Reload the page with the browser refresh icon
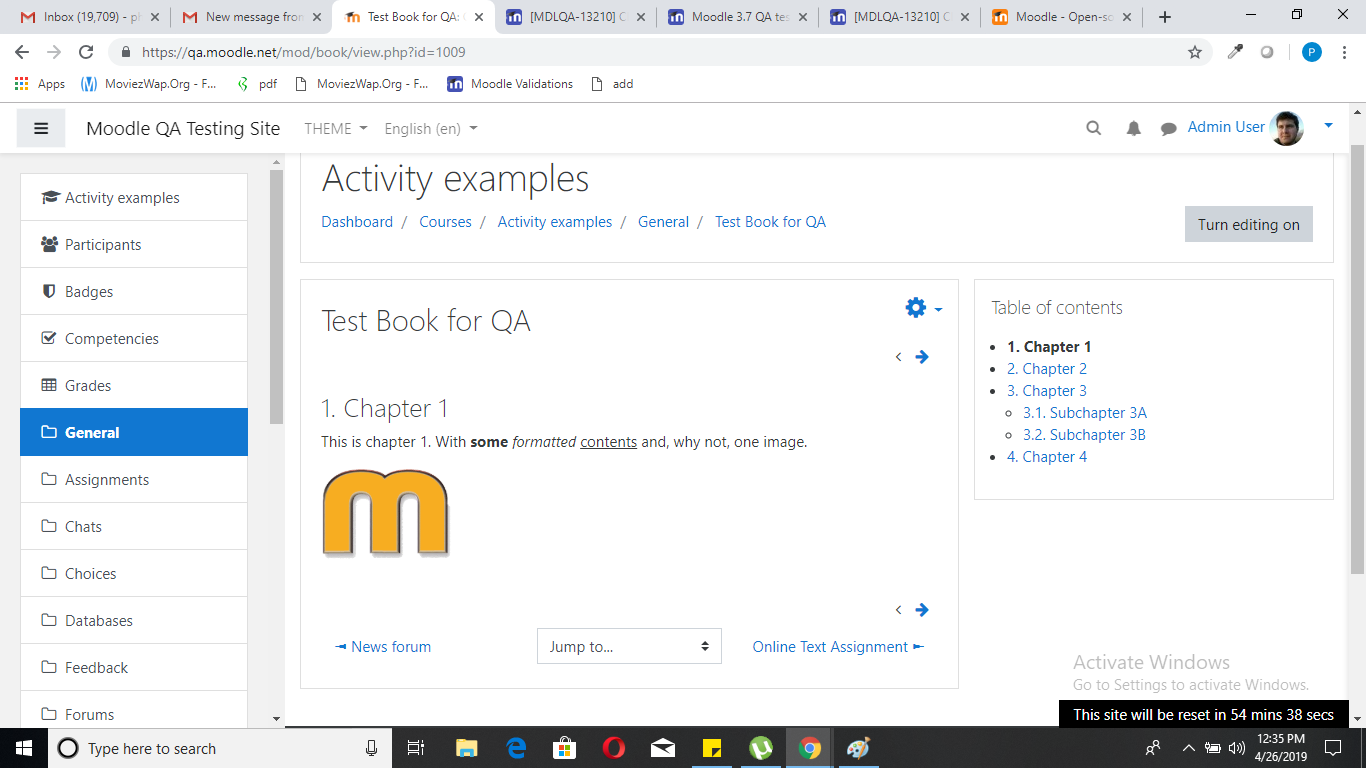 86,52
